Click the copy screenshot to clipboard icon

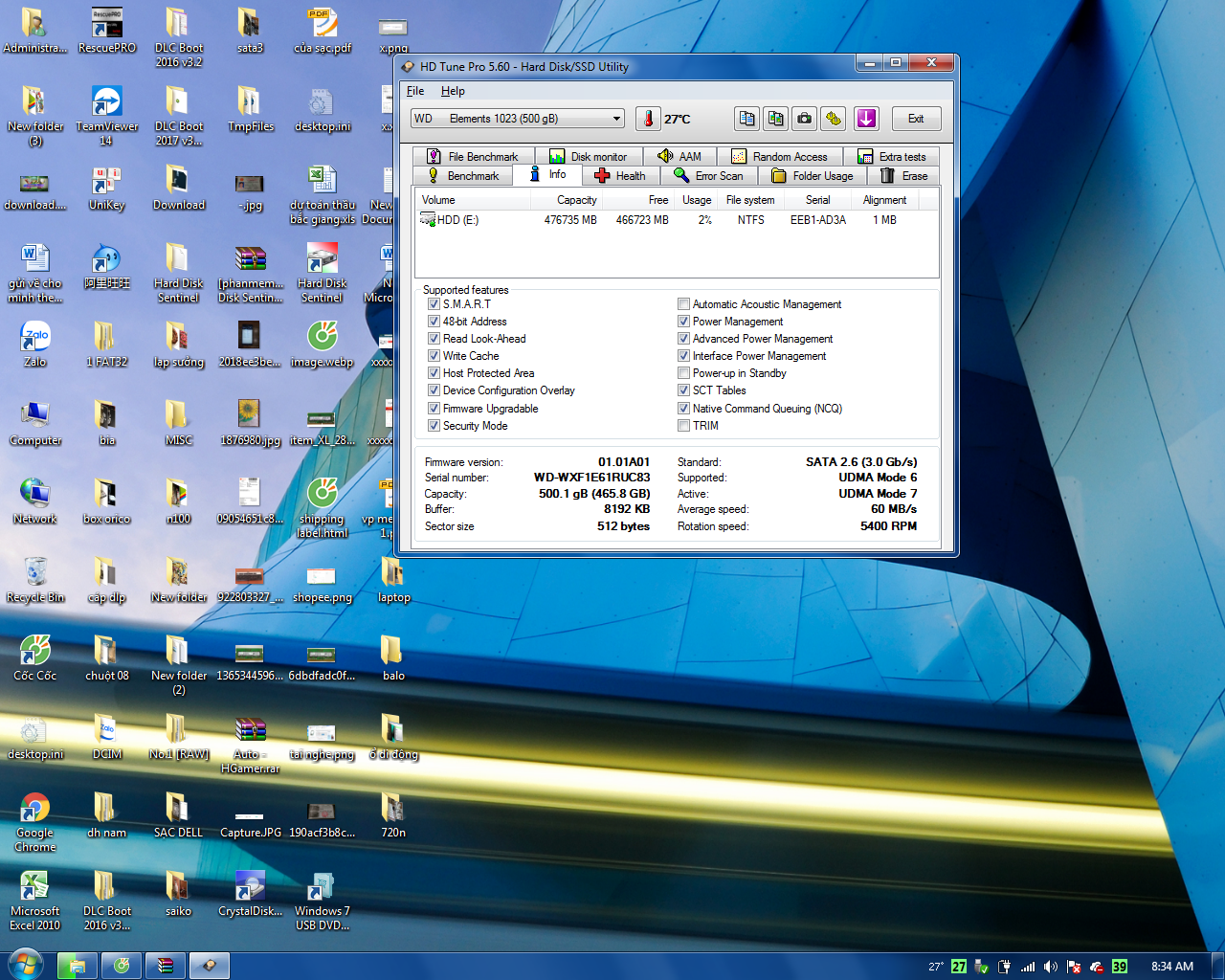[775, 119]
